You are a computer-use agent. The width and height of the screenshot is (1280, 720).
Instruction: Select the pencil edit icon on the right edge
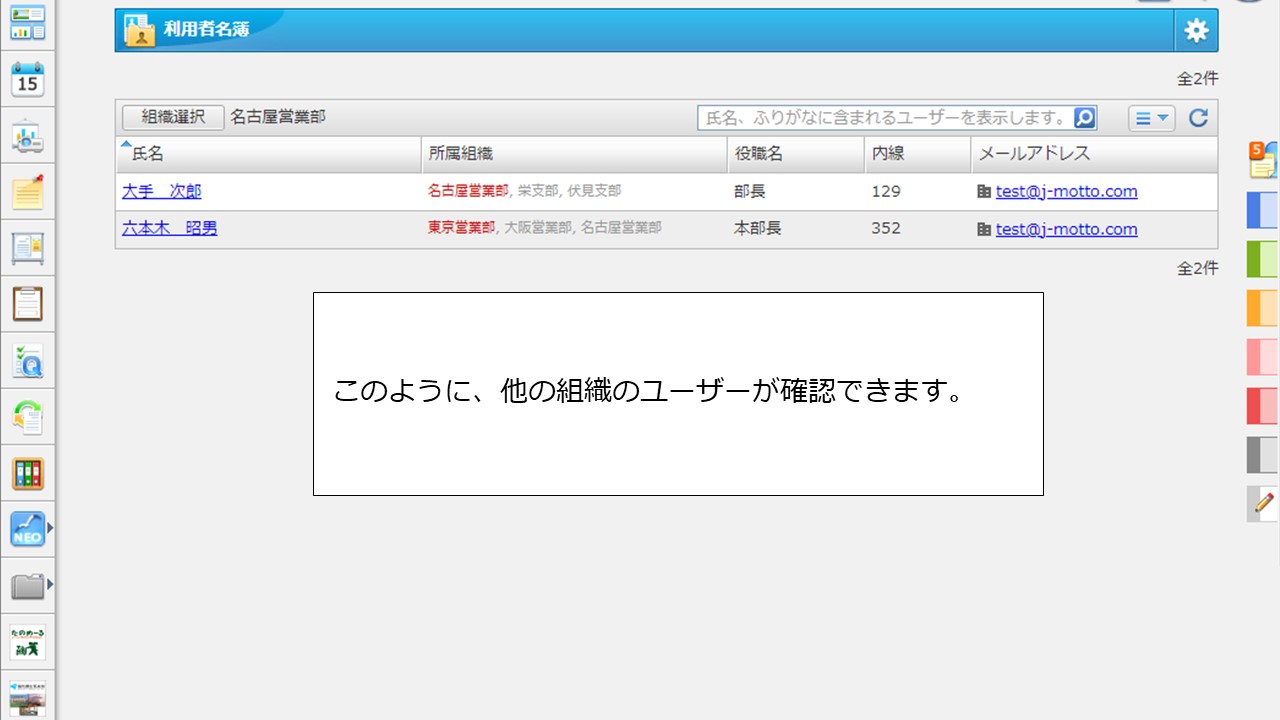point(1263,503)
